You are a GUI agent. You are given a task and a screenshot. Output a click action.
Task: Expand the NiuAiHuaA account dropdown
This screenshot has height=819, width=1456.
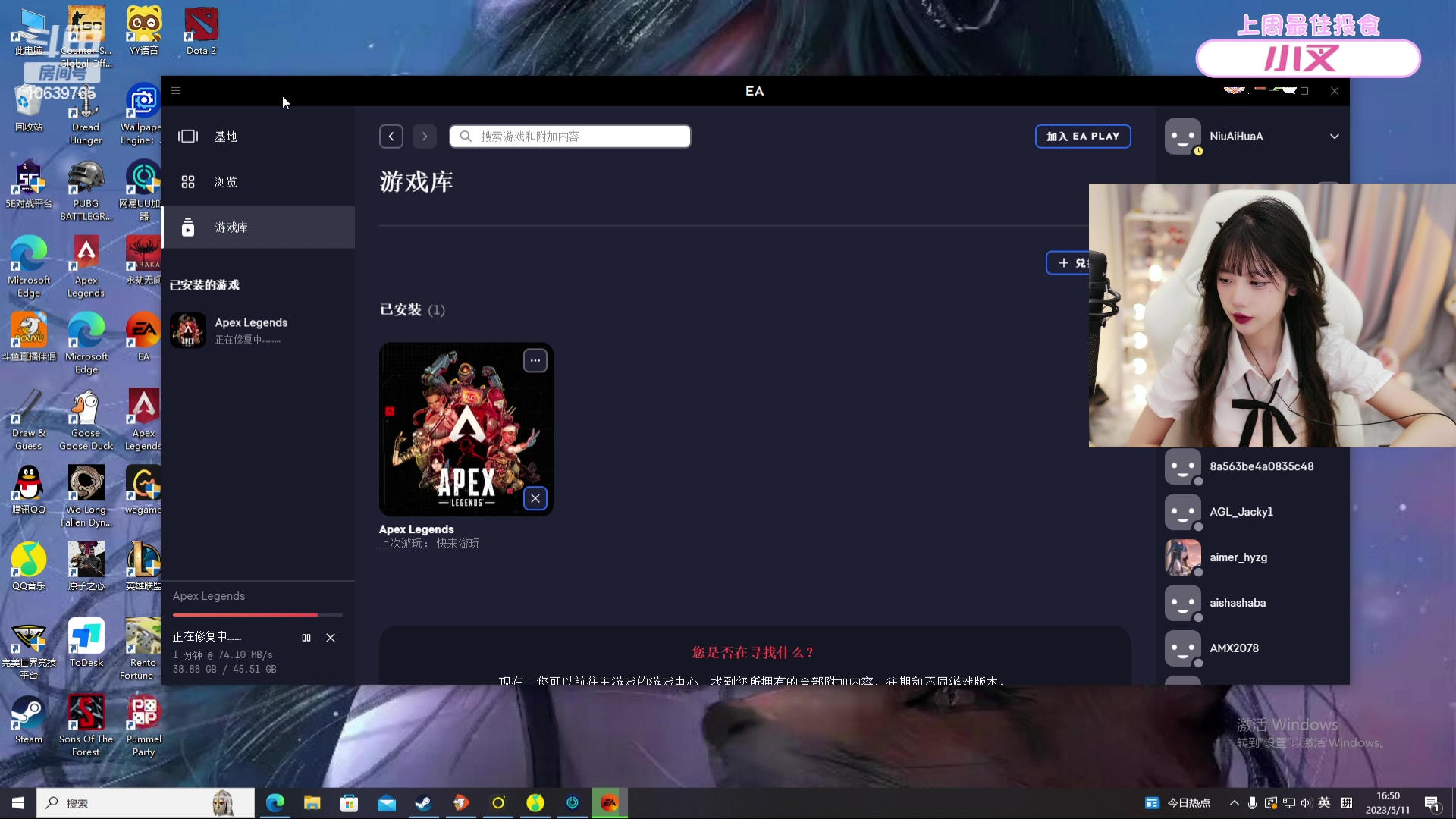tap(1335, 136)
